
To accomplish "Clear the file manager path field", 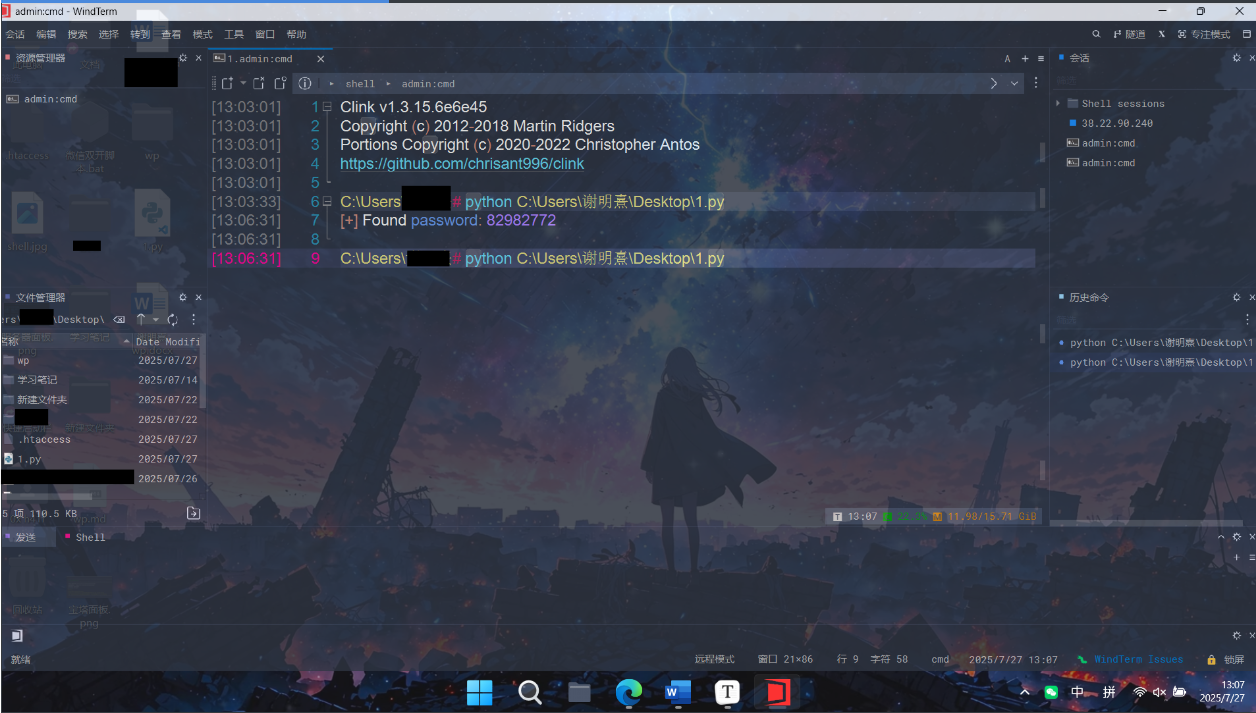I will pos(119,319).
